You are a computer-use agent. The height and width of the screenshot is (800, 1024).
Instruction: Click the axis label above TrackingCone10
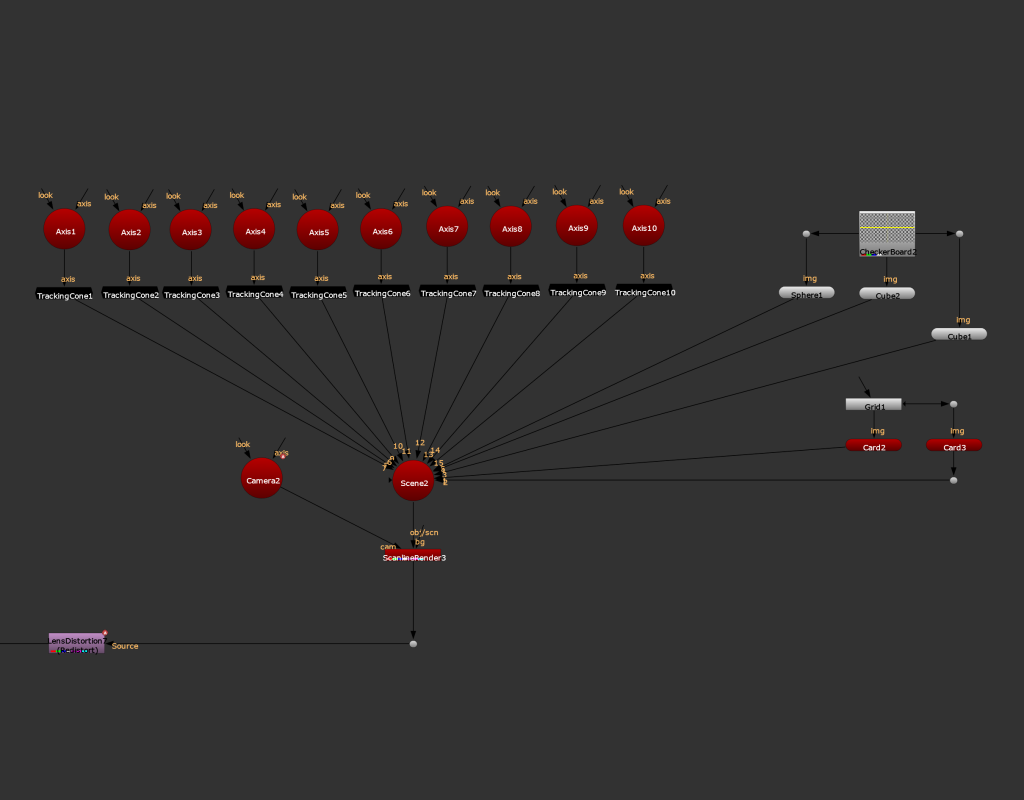coord(647,276)
